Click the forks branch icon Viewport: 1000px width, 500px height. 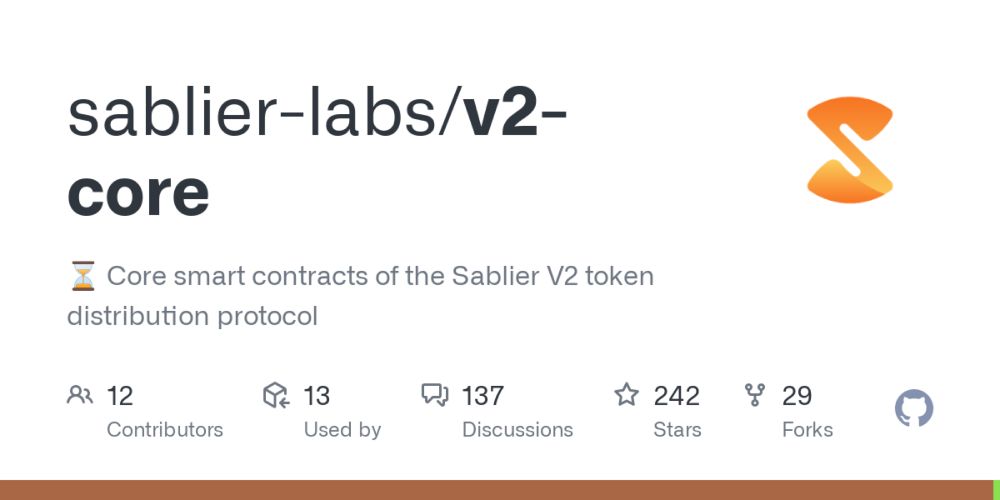(755, 395)
